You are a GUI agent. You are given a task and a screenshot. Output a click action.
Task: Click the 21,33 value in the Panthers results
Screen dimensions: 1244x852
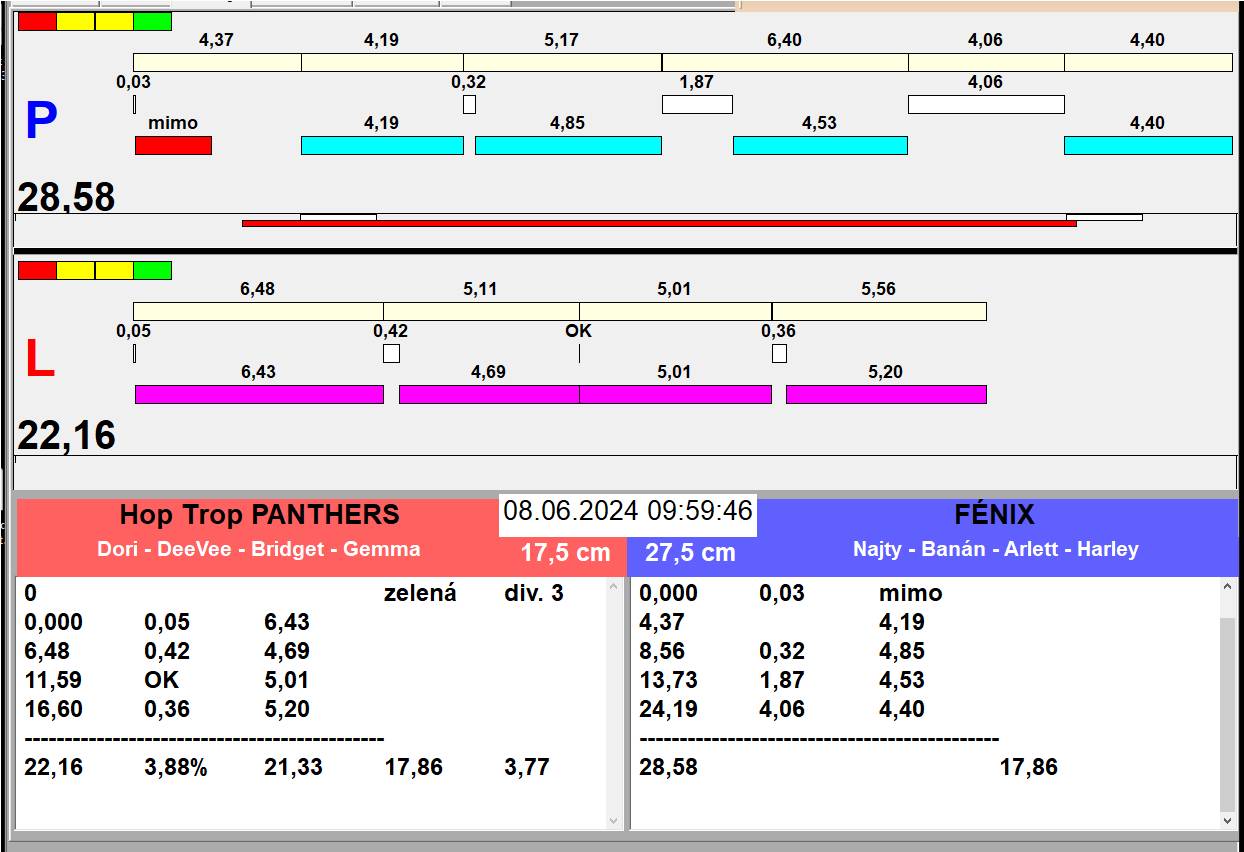[293, 768]
